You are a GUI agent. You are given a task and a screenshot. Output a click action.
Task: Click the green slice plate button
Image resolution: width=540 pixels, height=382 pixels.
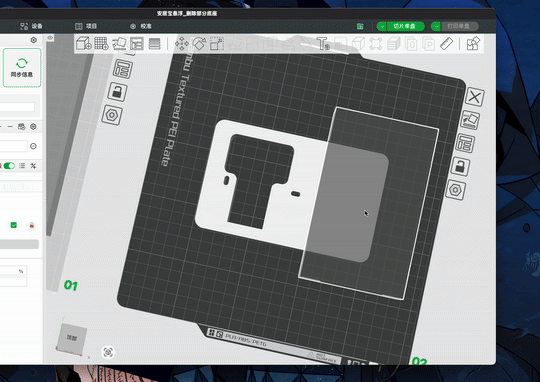point(405,26)
